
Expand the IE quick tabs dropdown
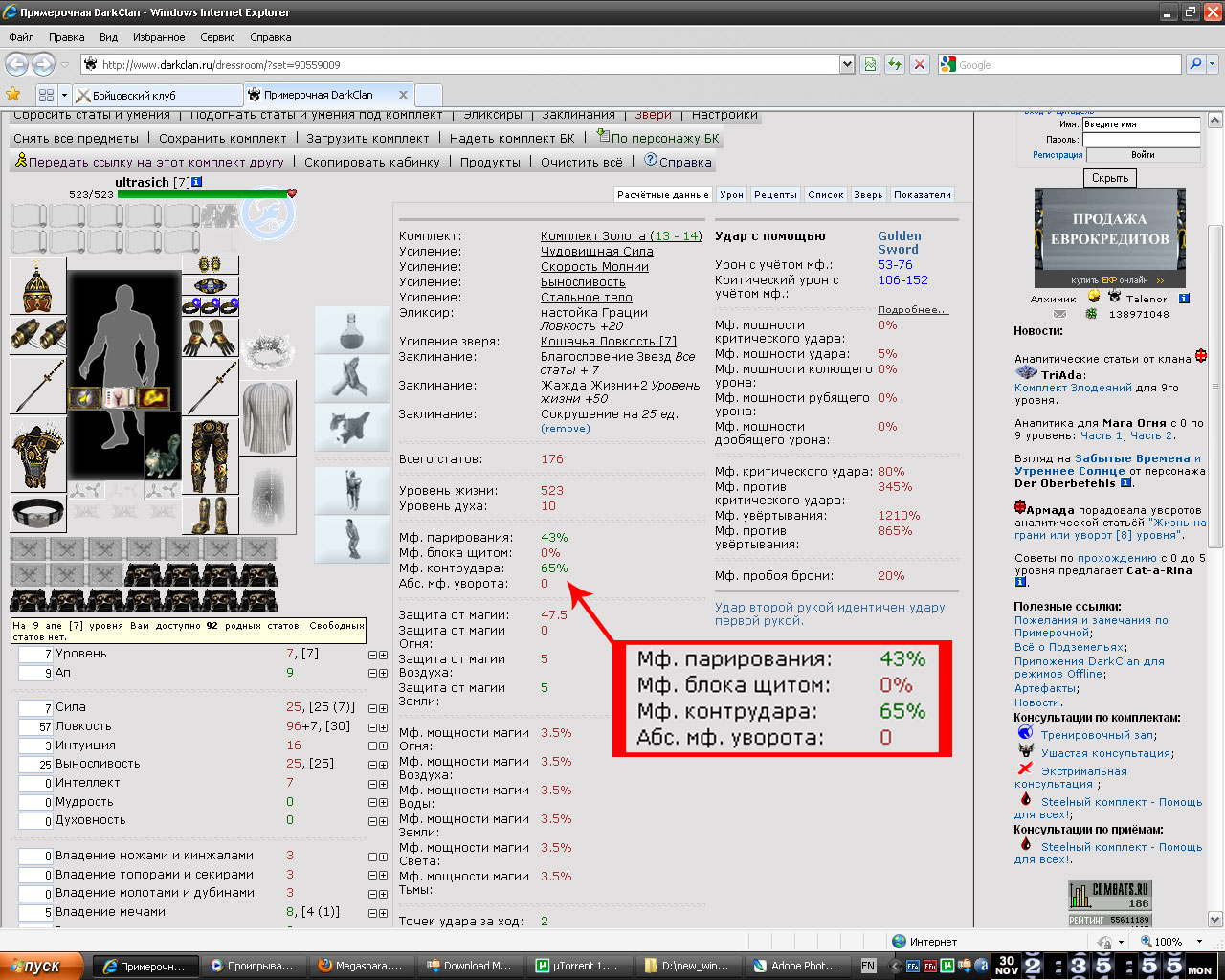pyautogui.click(x=64, y=96)
